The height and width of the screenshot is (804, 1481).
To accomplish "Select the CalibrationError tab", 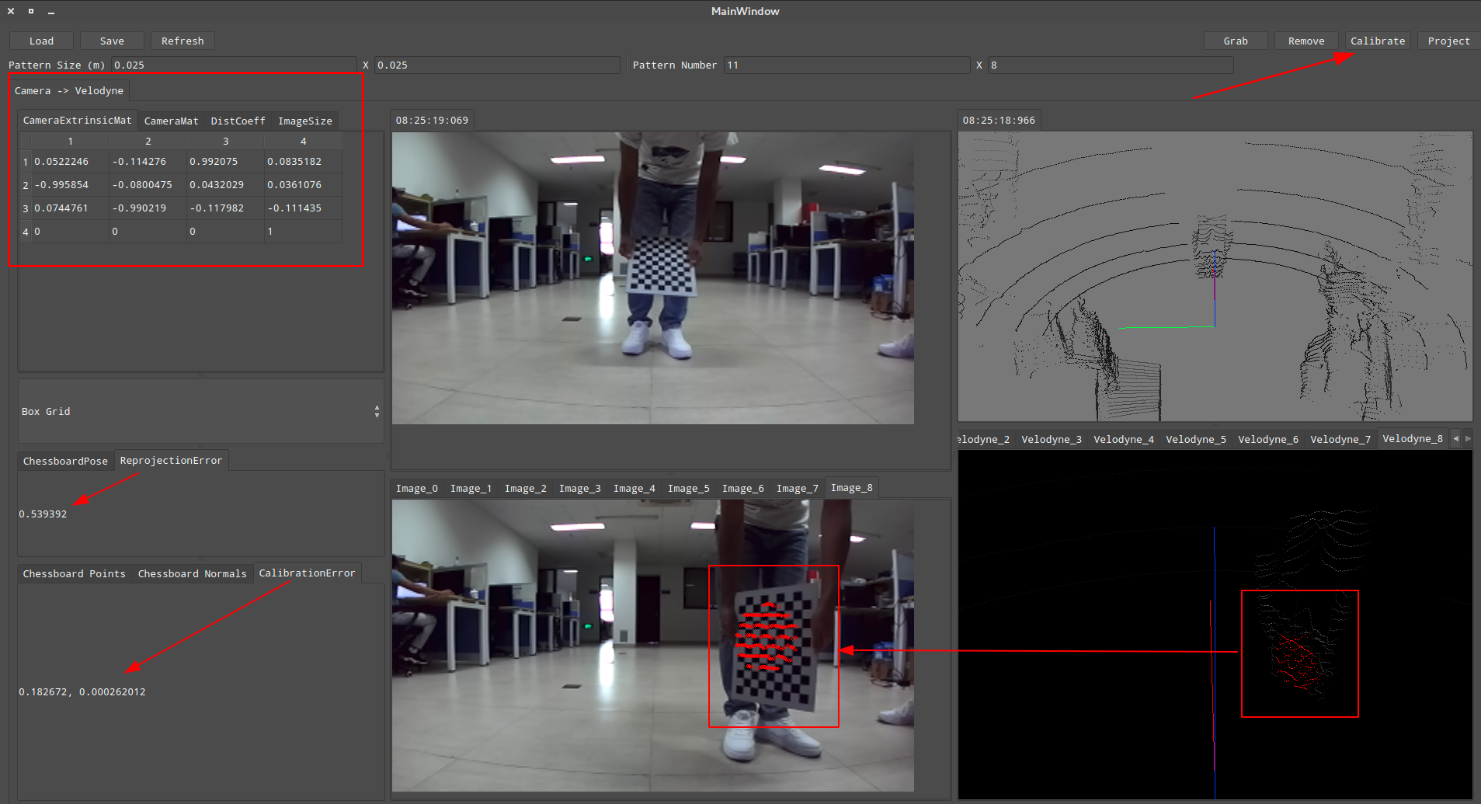I will tap(307, 573).
